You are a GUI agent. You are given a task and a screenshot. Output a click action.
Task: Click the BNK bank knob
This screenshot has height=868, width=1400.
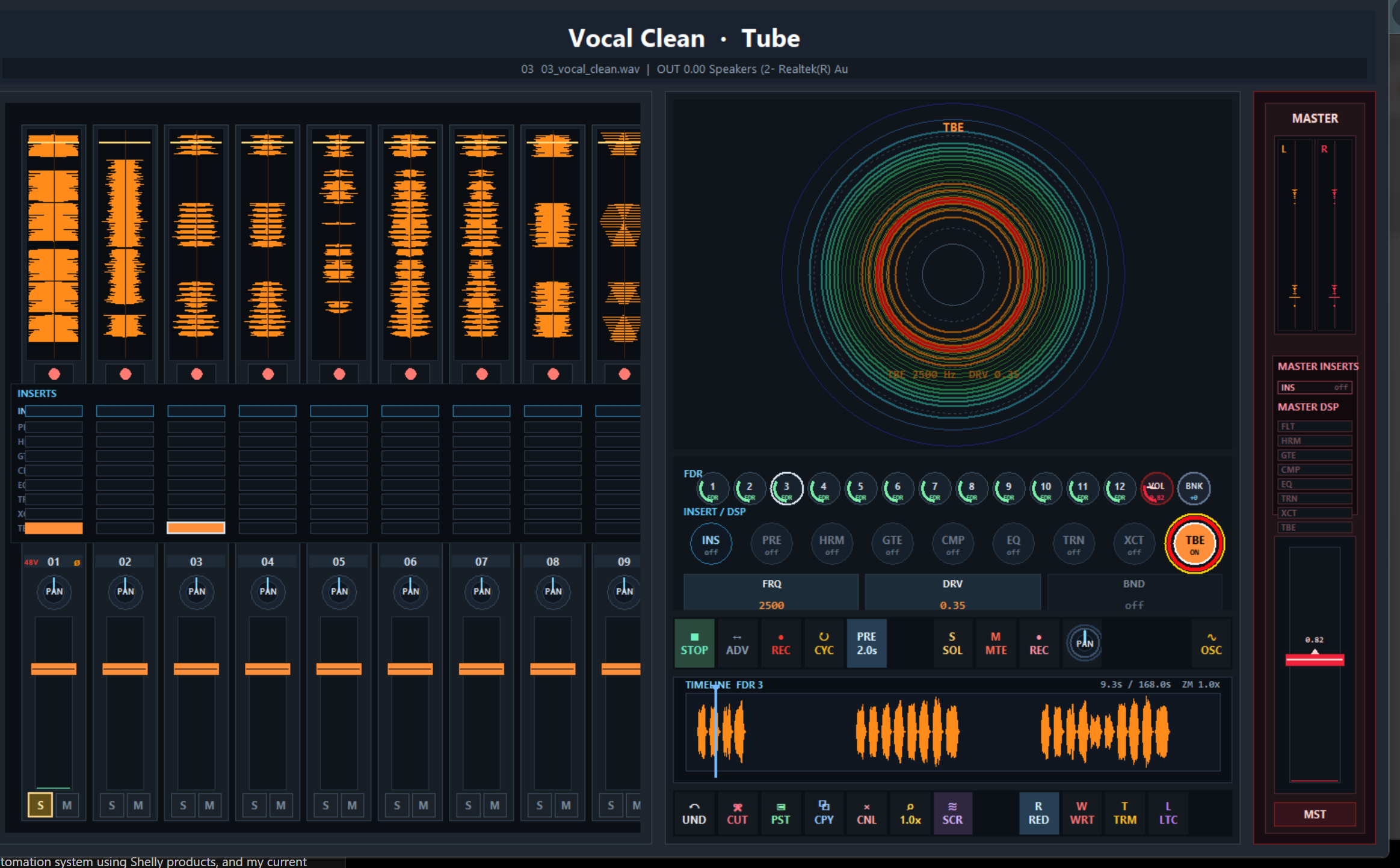point(1194,488)
